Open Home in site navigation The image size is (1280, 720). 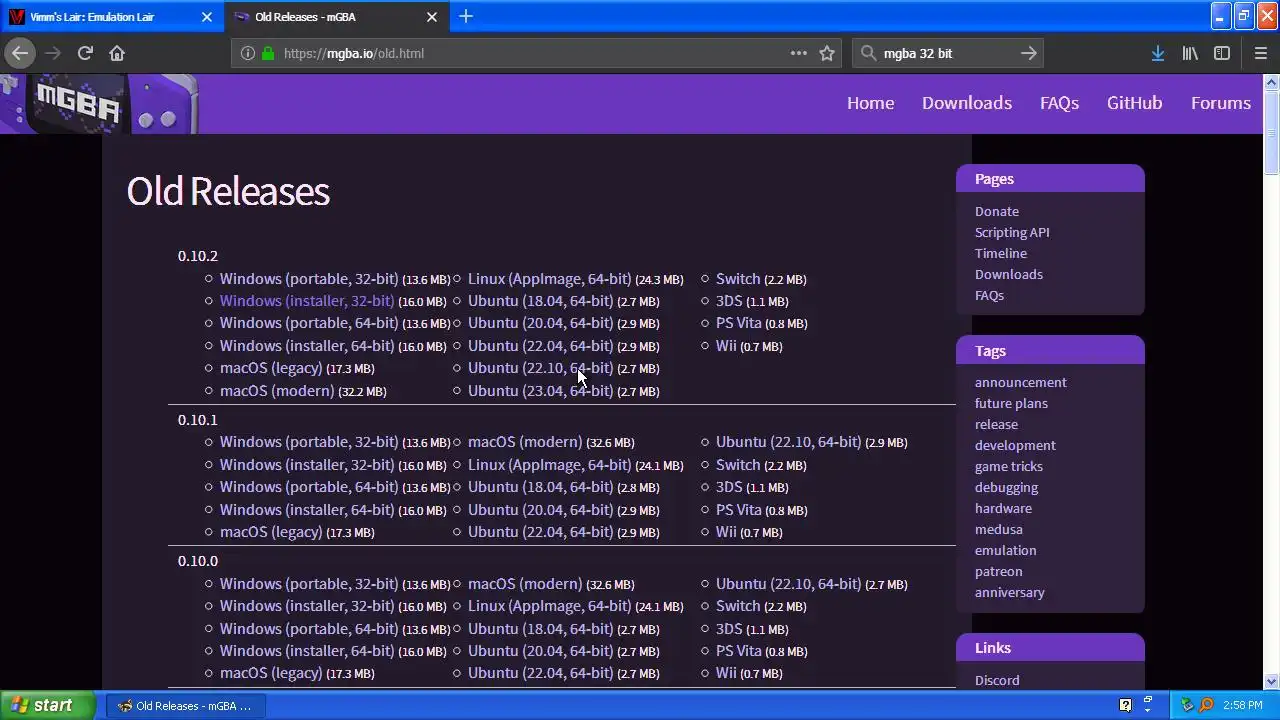coord(870,103)
